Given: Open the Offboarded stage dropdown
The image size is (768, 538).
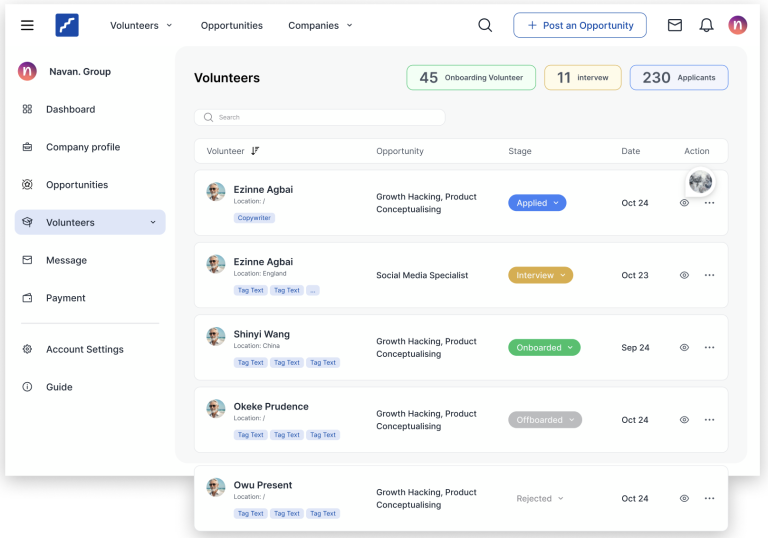Looking at the screenshot, I should [x=545, y=420].
